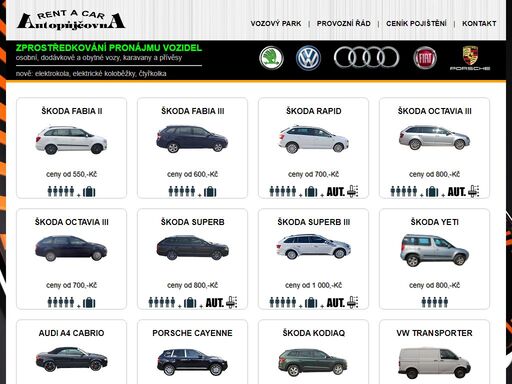Click price 'ceny od 1 000,-Kč'
This screenshot has width=512, height=384.
click(313, 285)
